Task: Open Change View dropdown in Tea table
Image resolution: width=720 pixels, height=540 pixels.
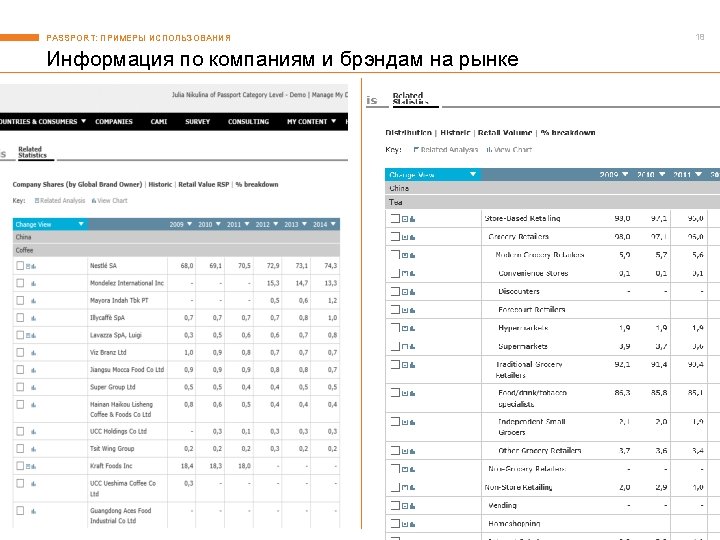Action: [433, 174]
